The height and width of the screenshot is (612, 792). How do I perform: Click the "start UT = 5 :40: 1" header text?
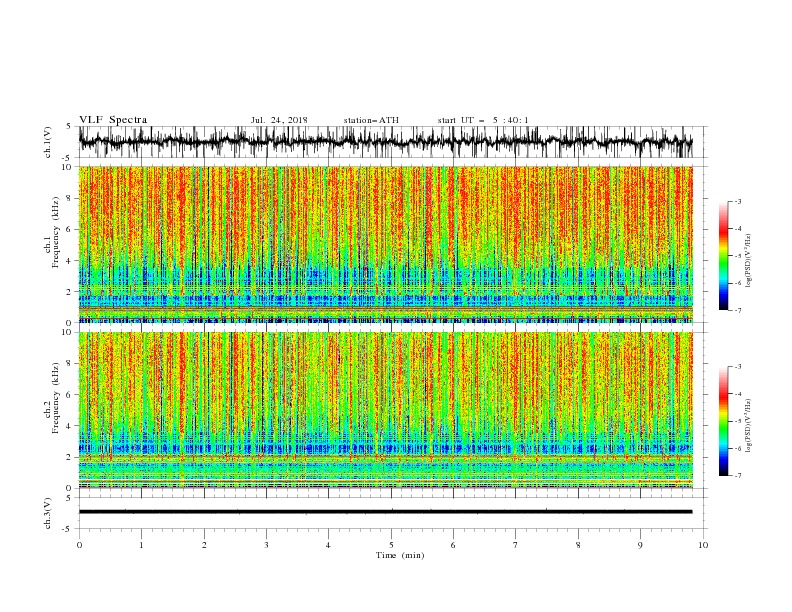[483, 120]
